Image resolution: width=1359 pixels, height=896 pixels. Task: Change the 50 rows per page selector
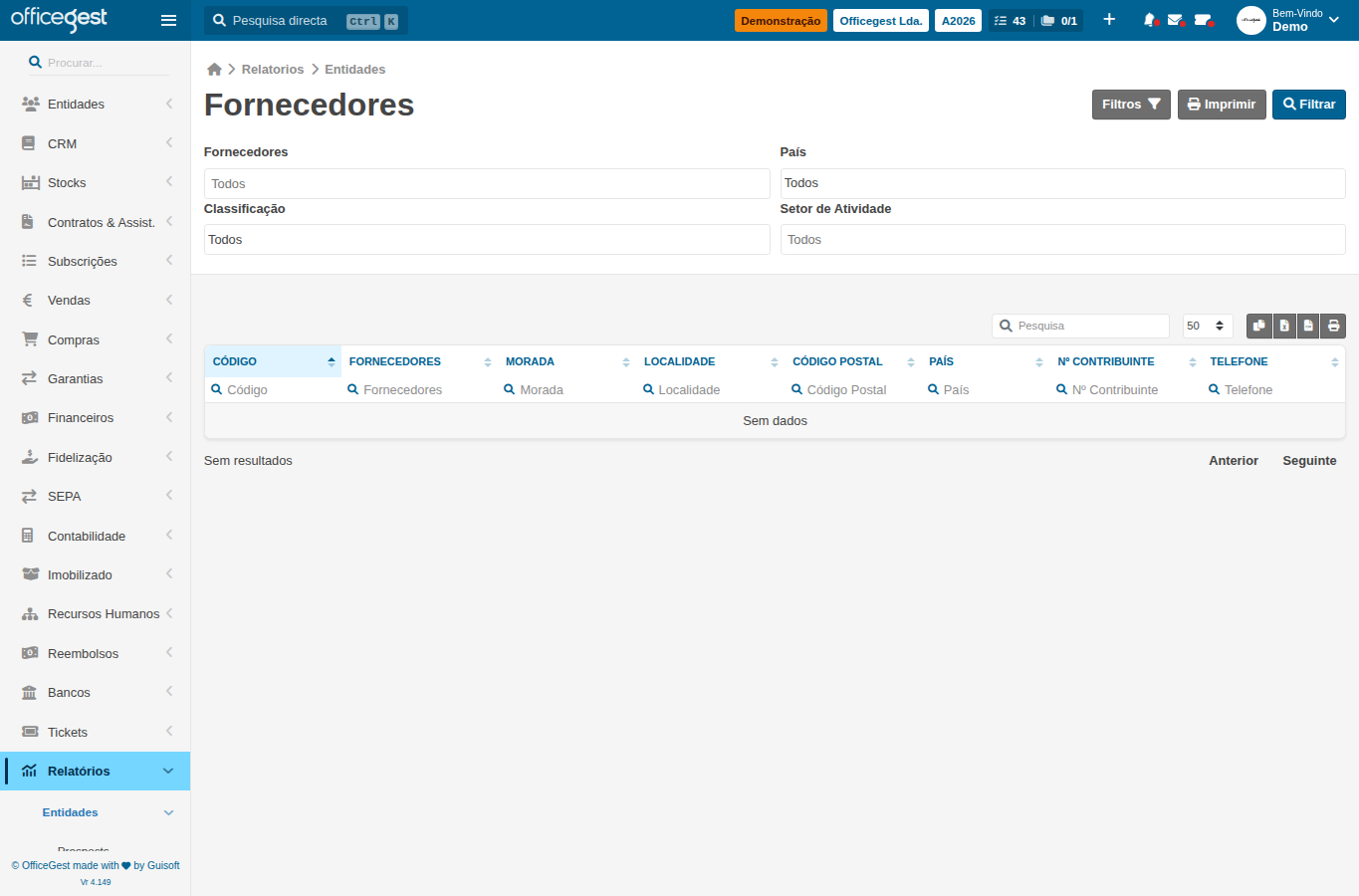click(1207, 326)
